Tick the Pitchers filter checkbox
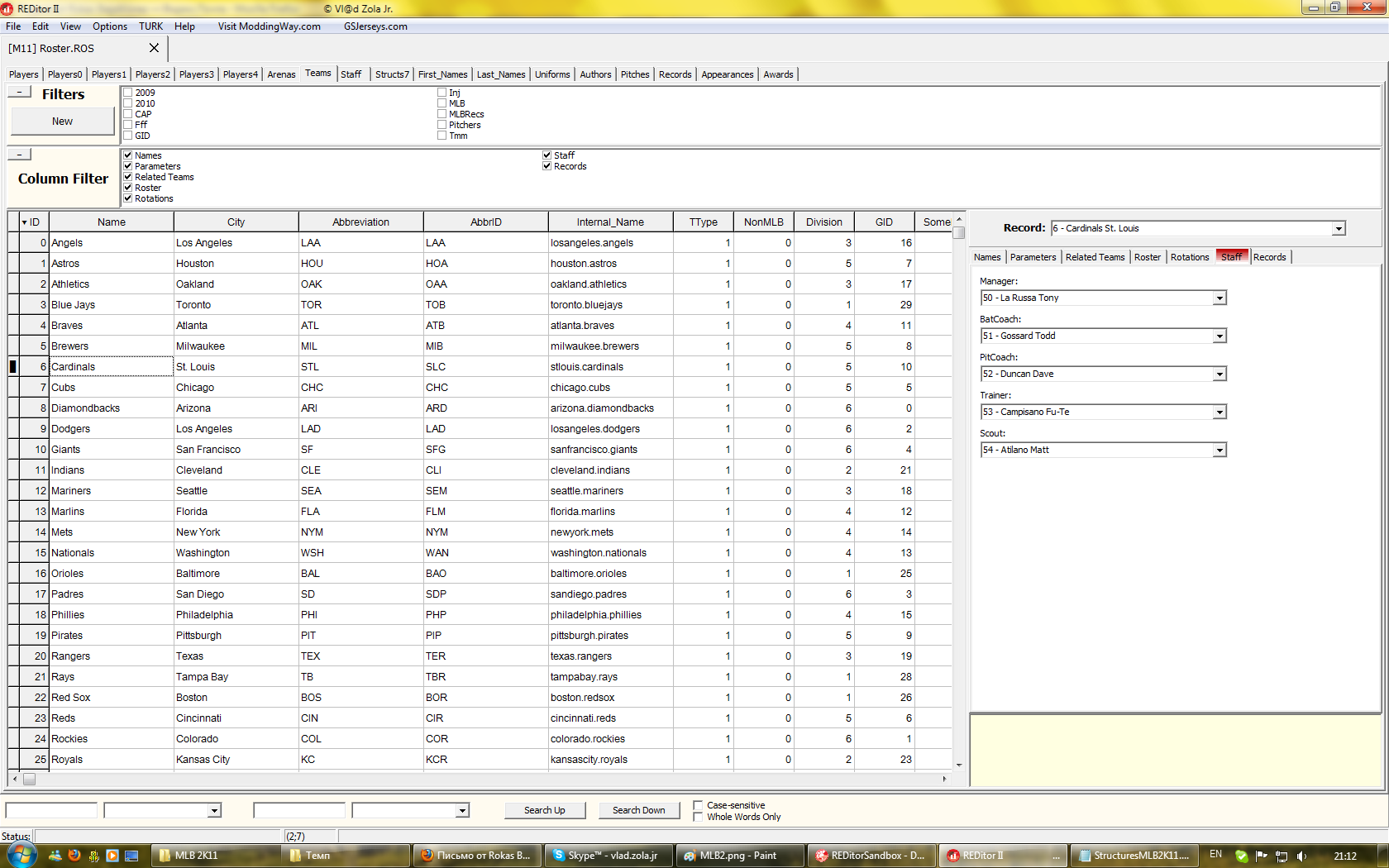The width and height of the screenshot is (1389, 868). [442, 125]
